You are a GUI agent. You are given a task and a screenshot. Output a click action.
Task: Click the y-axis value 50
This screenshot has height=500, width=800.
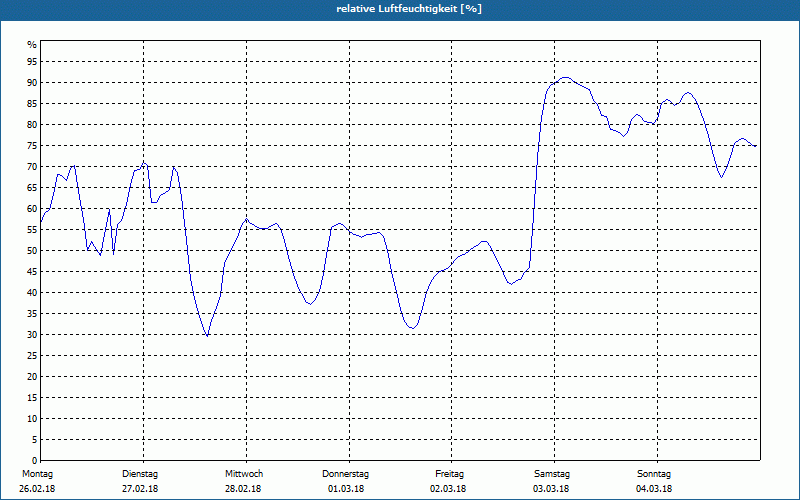[x=32, y=251]
